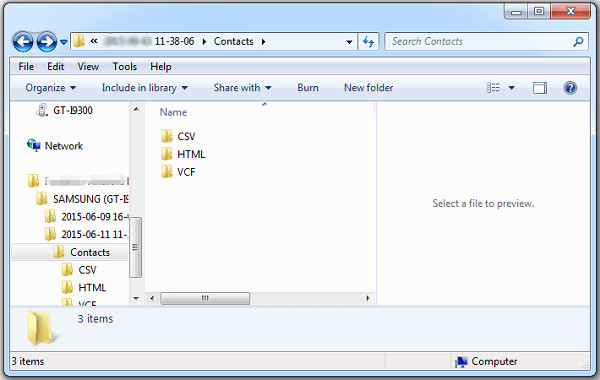Image resolution: width=600 pixels, height=380 pixels.
Task: Select SAMSUNG (GT-I9 folder in tree
Action: tap(82, 199)
